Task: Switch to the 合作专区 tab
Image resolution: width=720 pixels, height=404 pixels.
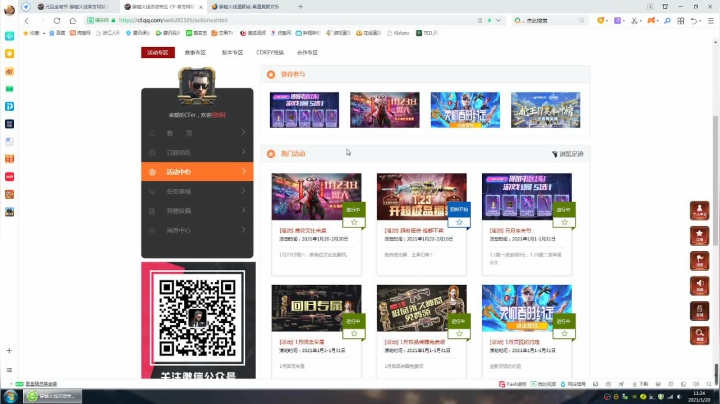Action: pos(307,53)
